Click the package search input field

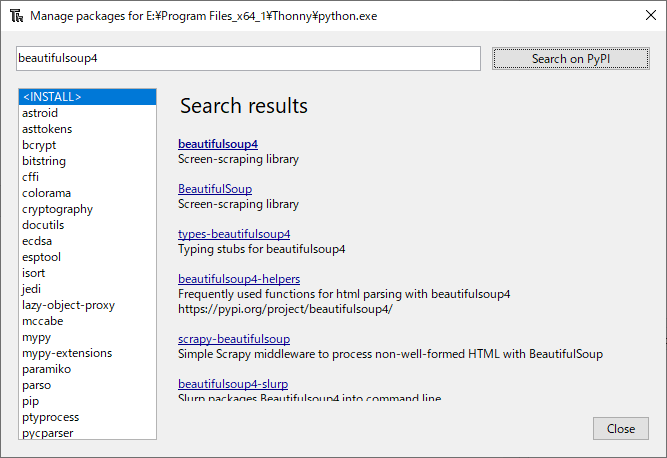(x=248, y=58)
